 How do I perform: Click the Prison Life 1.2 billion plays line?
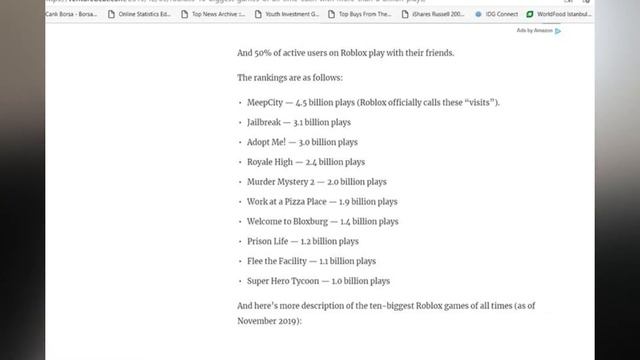click(302, 241)
